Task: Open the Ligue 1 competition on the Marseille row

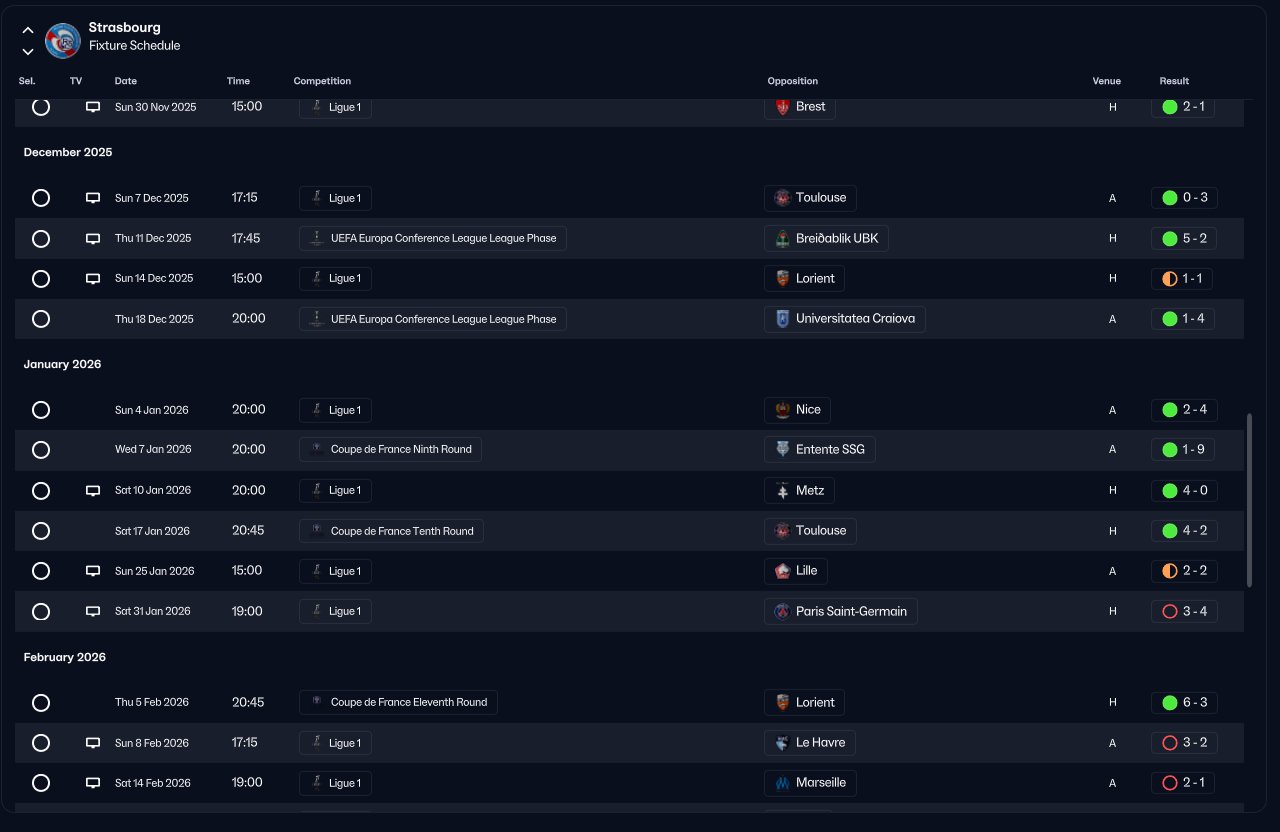Action: coord(335,783)
